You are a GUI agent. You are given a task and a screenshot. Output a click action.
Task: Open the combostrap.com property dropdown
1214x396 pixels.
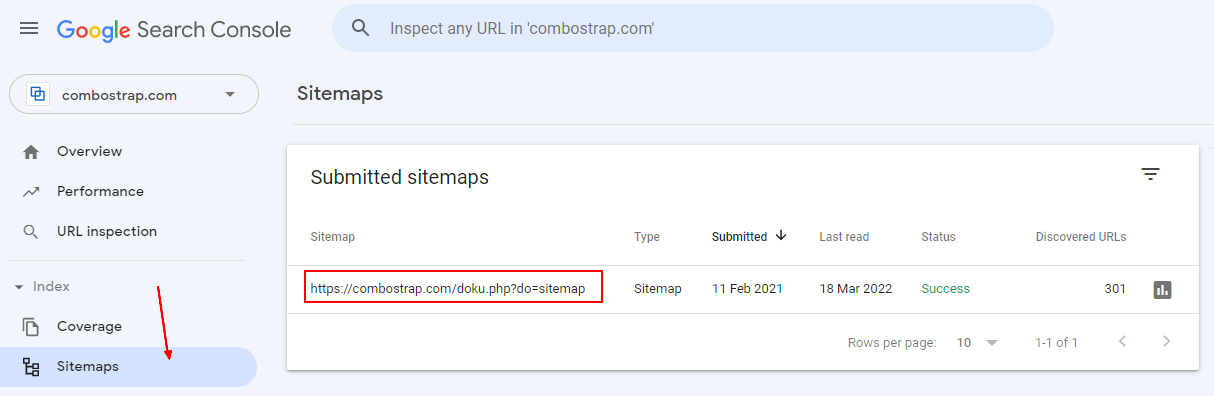(134, 94)
